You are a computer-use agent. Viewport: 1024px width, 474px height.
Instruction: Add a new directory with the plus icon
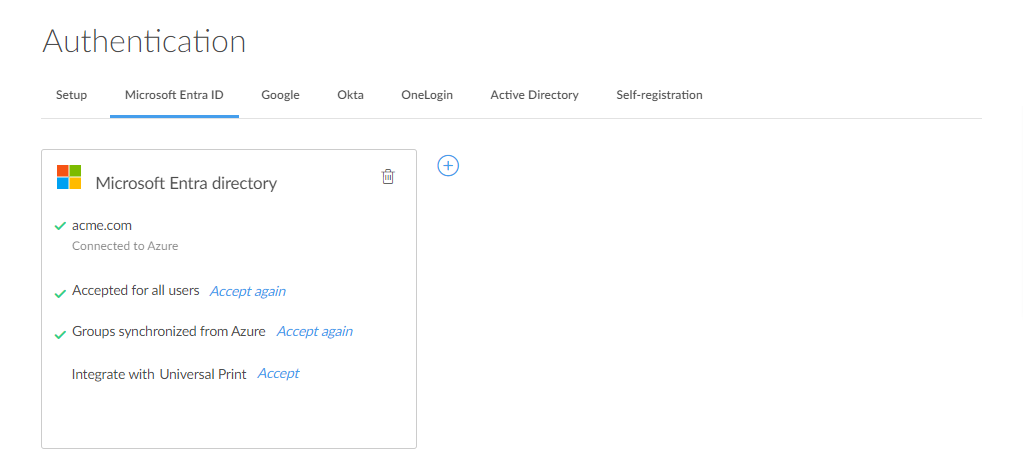coord(448,166)
